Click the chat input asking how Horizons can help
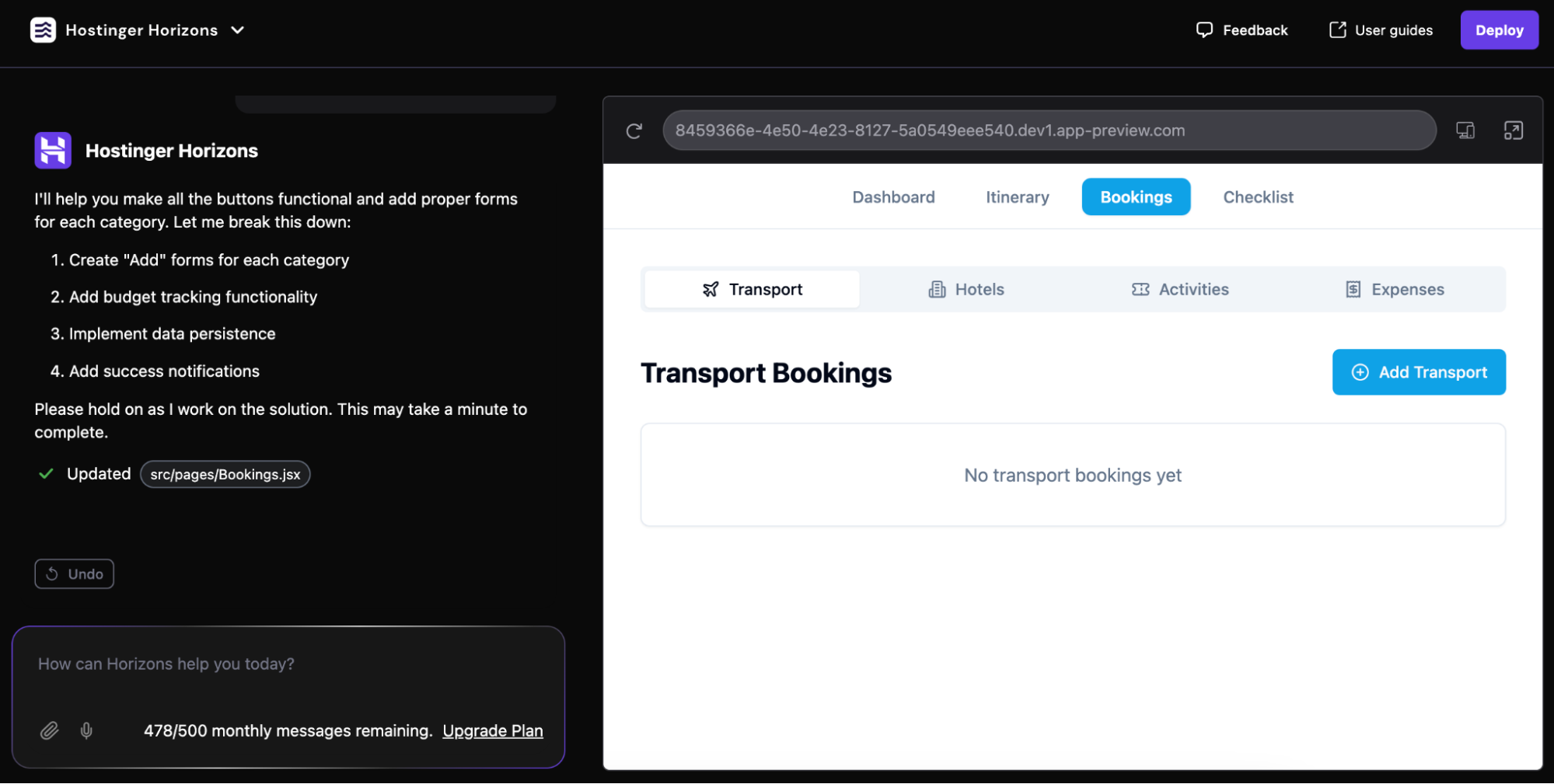This screenshot has height=784, width=1554. [288, 664]
